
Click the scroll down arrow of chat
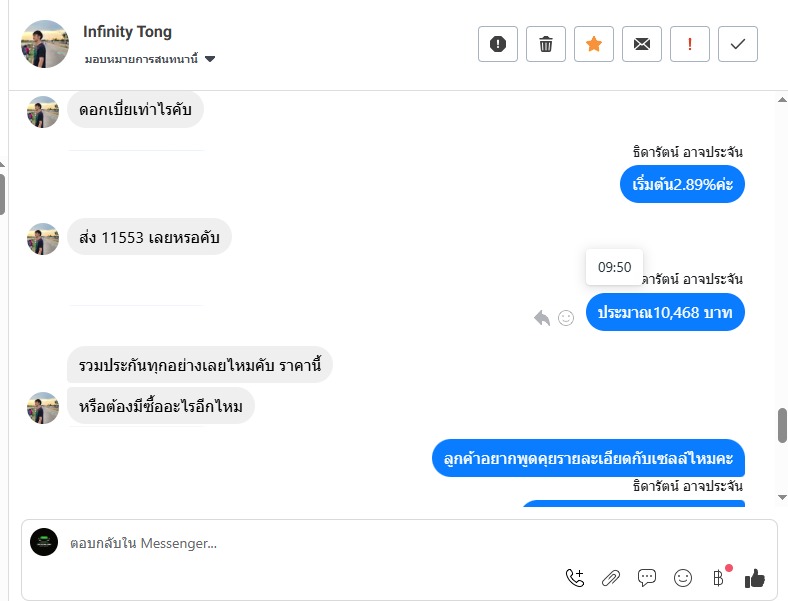782,496
